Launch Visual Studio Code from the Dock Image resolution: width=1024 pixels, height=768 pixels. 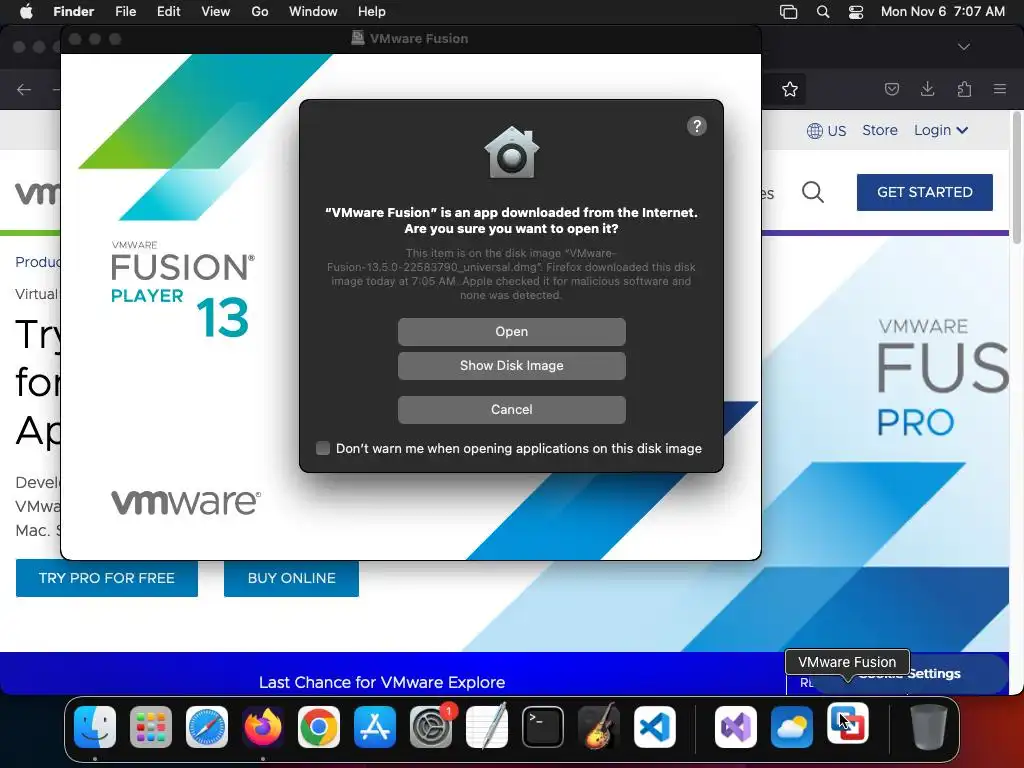click(654, 727)
